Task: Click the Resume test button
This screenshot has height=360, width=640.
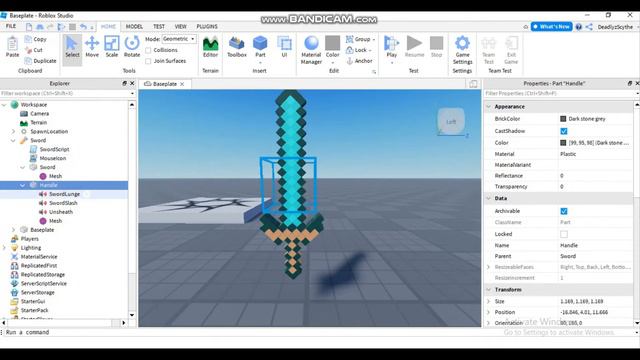Action: tap(414, 47)
